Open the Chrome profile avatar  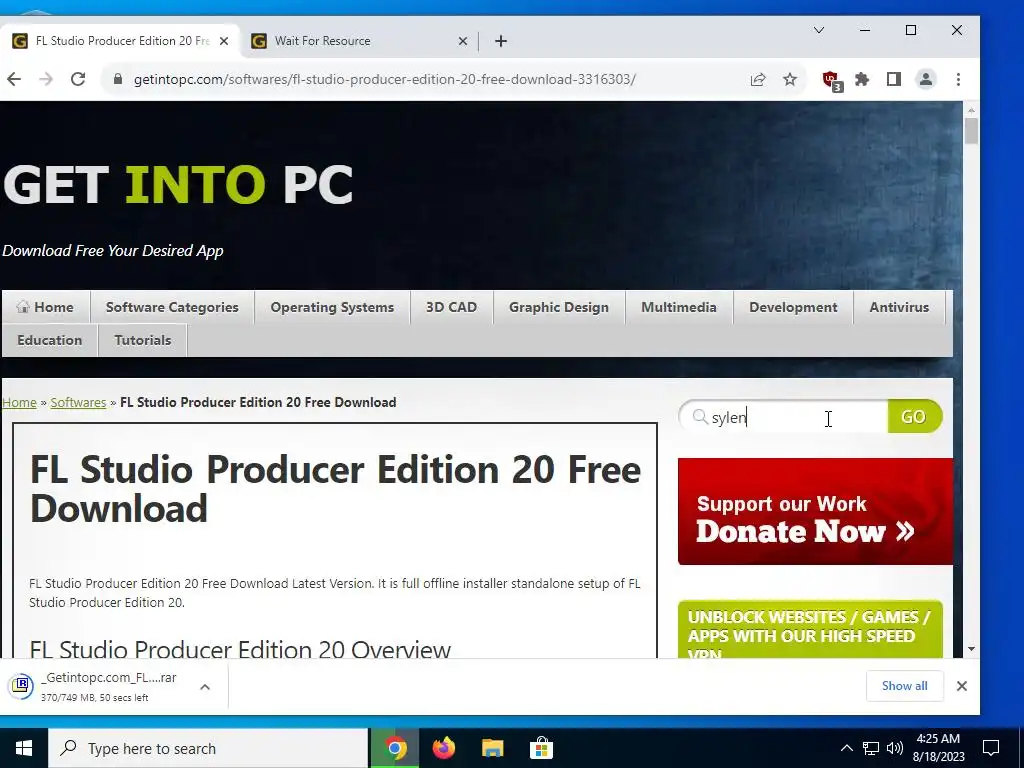pos(925,80)
